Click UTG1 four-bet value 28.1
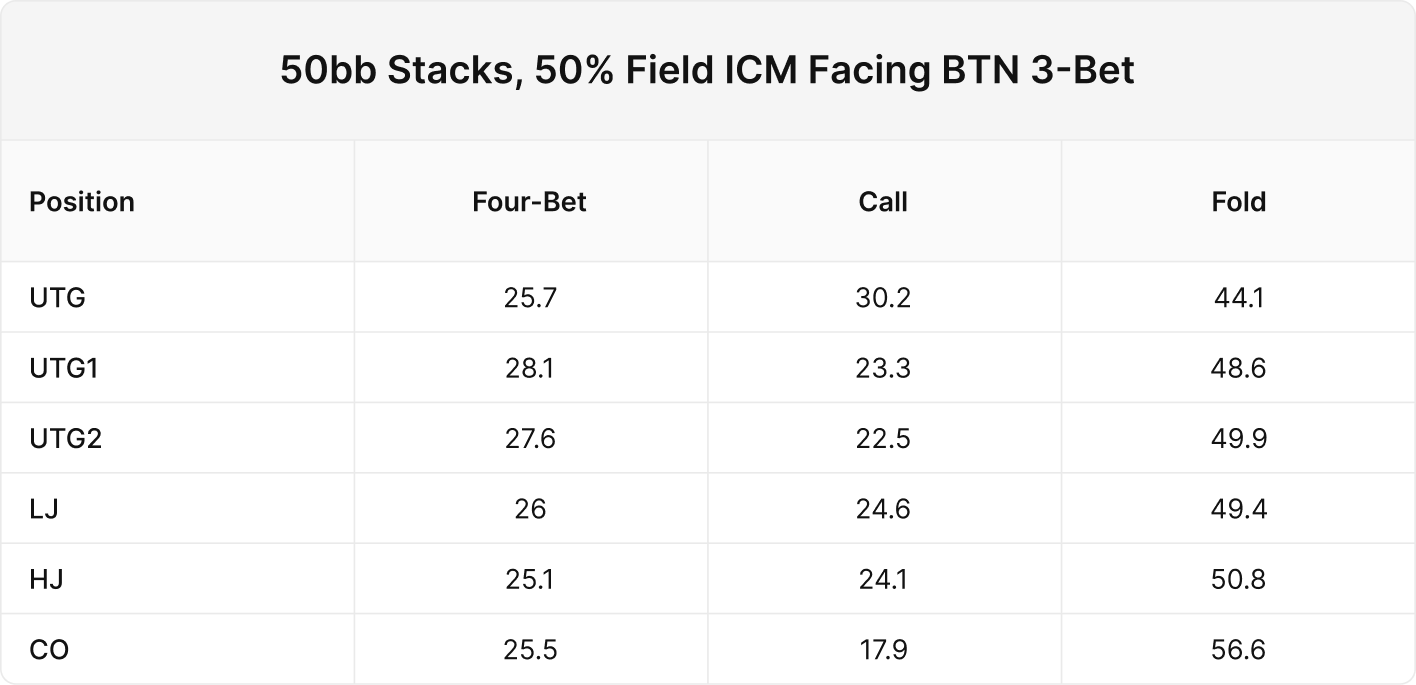The width and height of the screenshot is (1416, 685). pyautogui.click(x=530, y=369)
